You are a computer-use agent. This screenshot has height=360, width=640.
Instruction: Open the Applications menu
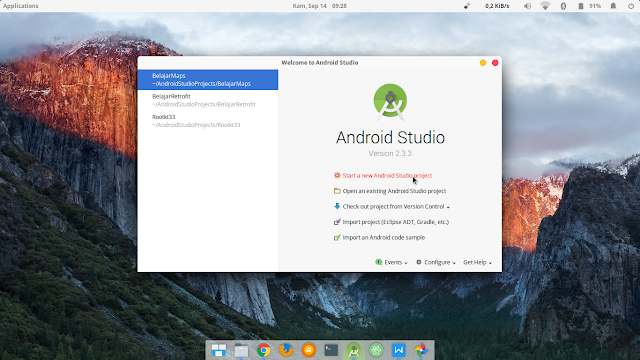21,6
